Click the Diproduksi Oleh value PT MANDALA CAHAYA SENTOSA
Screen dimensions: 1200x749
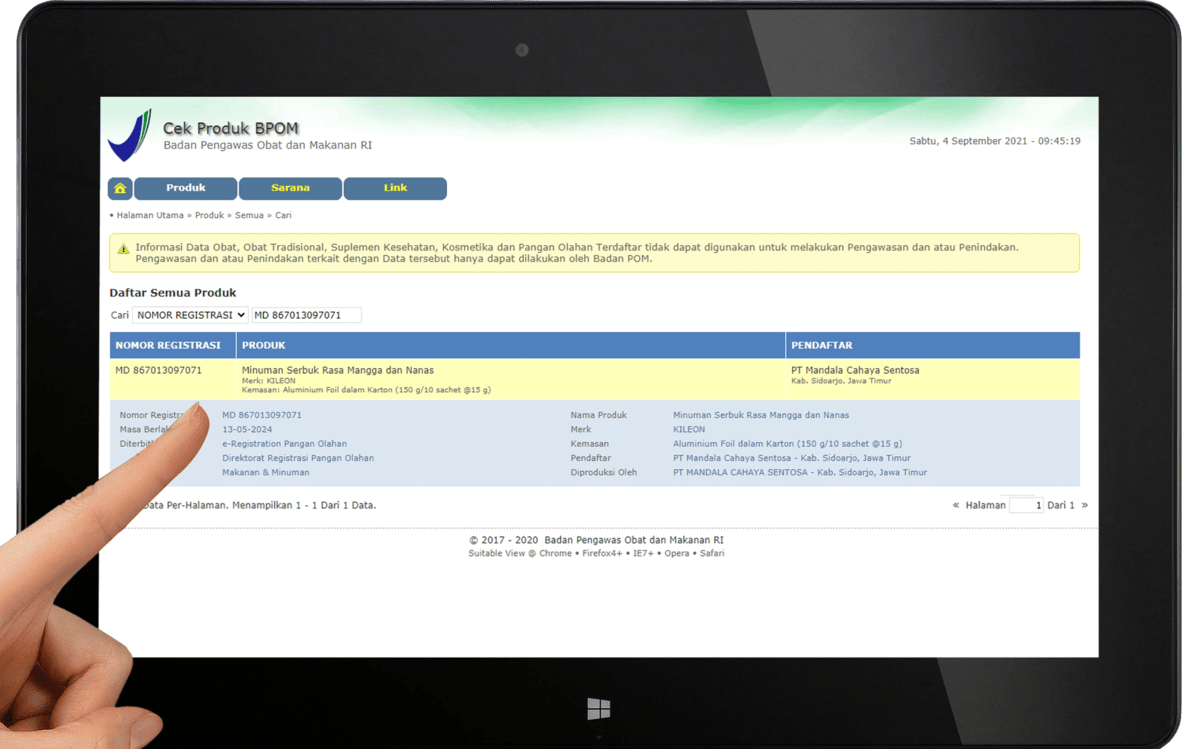point(800,472)
